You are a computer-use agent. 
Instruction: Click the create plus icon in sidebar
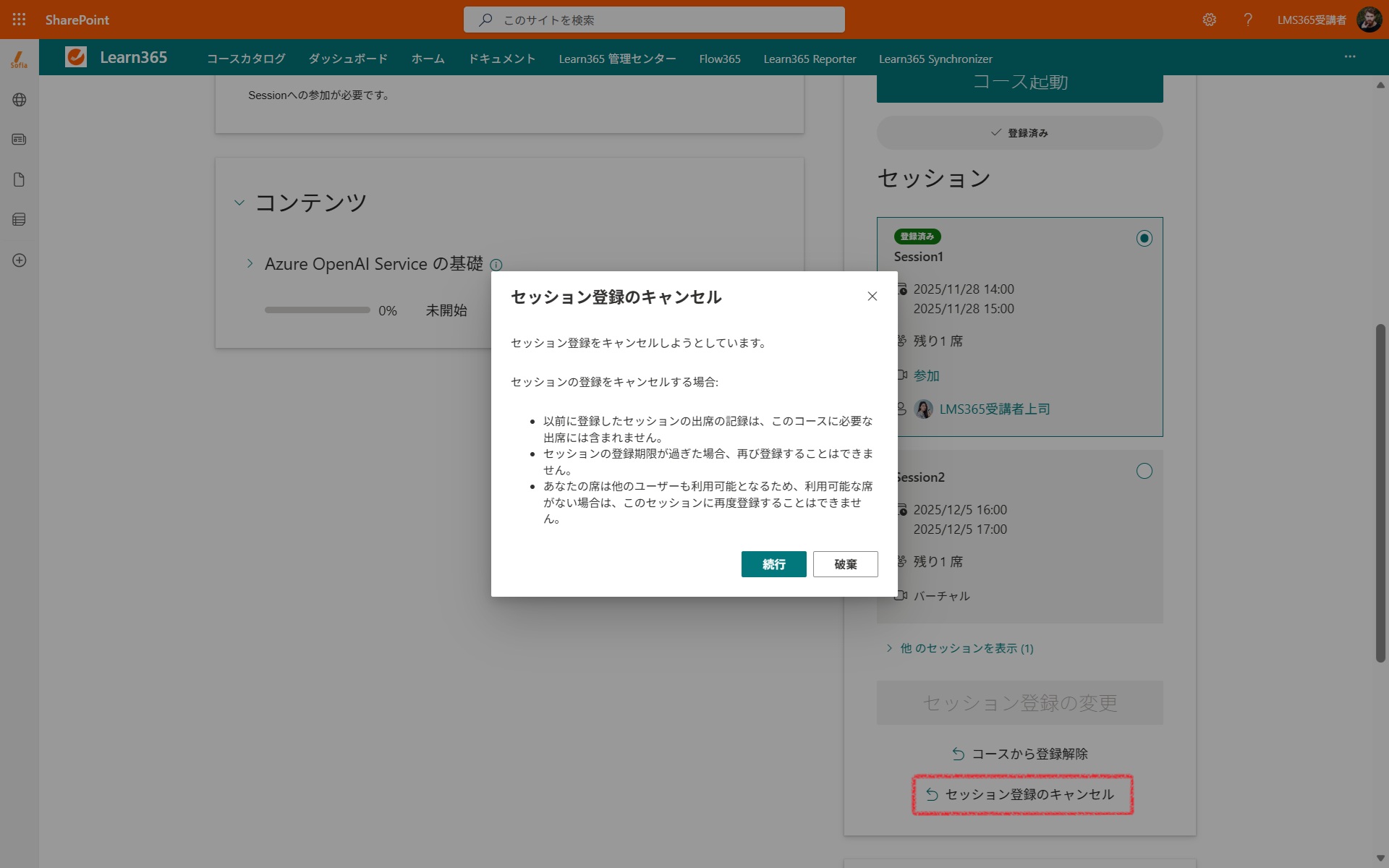pyautogui.click(x=20, y=260)
